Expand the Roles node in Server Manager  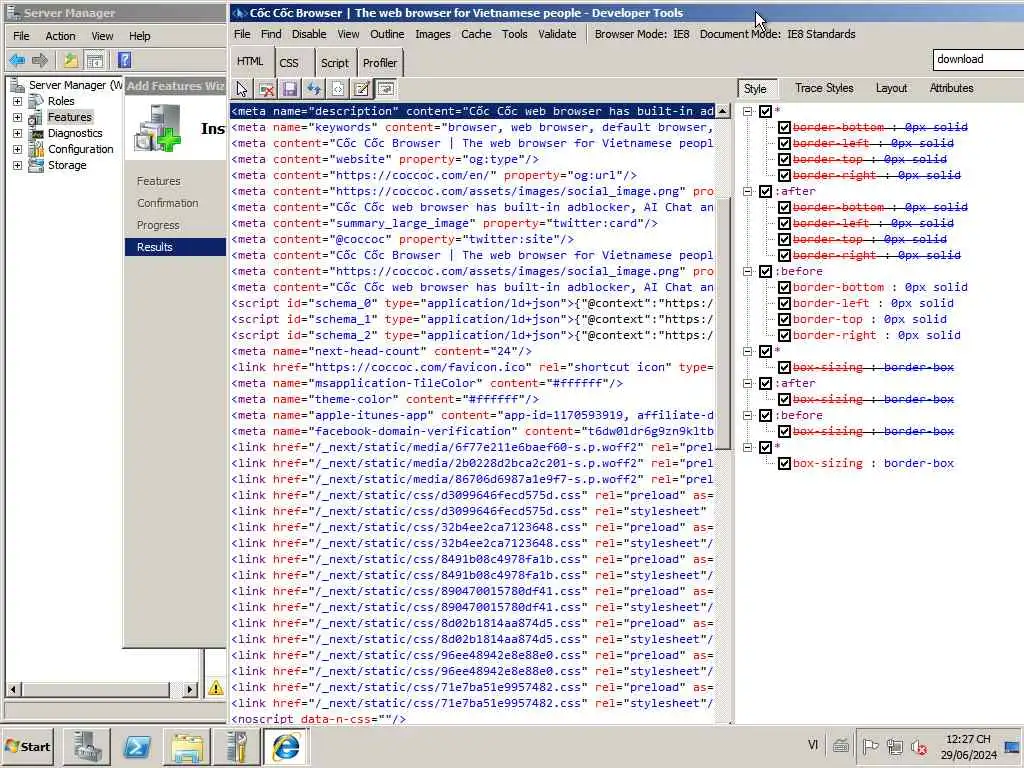point(18,101)
